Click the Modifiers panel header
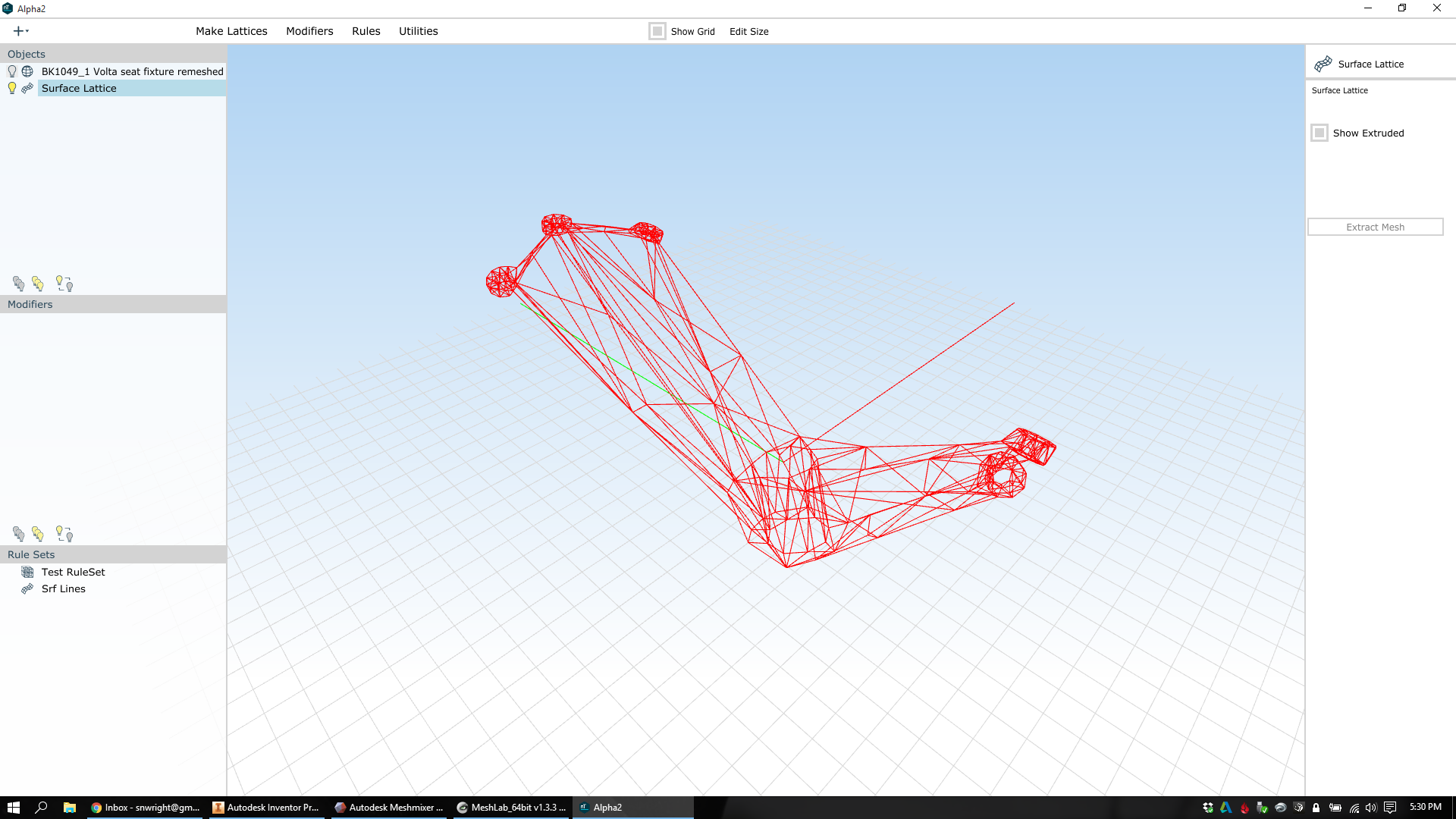Viewport: 1456px width, 819px height. tap(113, 304)
